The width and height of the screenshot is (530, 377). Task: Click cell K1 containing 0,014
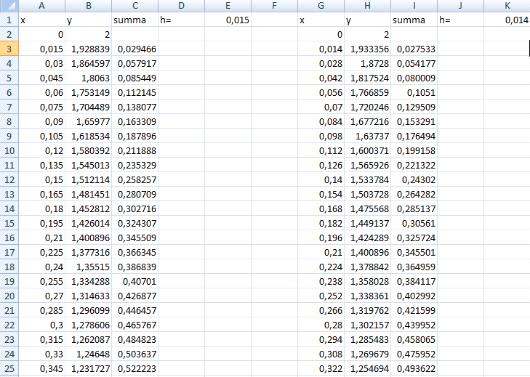pyautogui.click(x=507, y=20)
